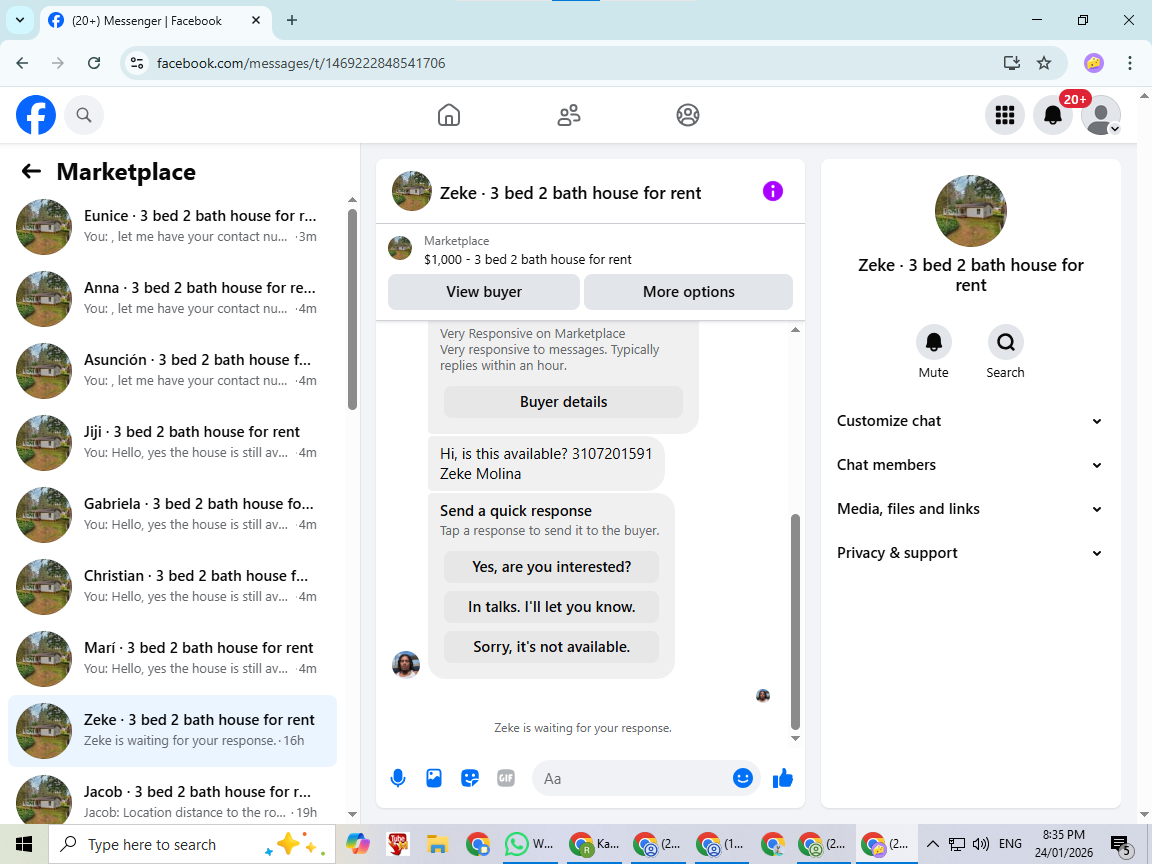Image resolution: width=1152 pixels, height=864 pixels.
Task: Send quick response Yes, are you interested?
Action: point(551,567)
